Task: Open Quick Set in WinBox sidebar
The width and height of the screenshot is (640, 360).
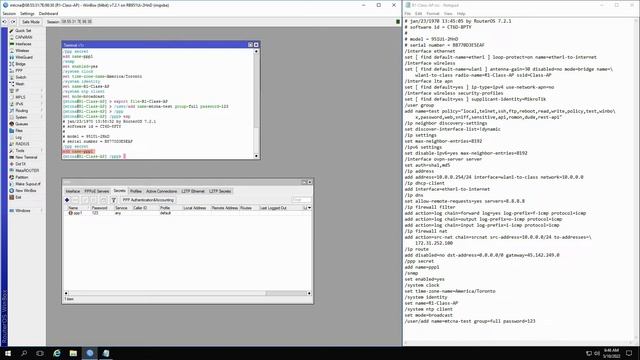Action: click(23, 31)
